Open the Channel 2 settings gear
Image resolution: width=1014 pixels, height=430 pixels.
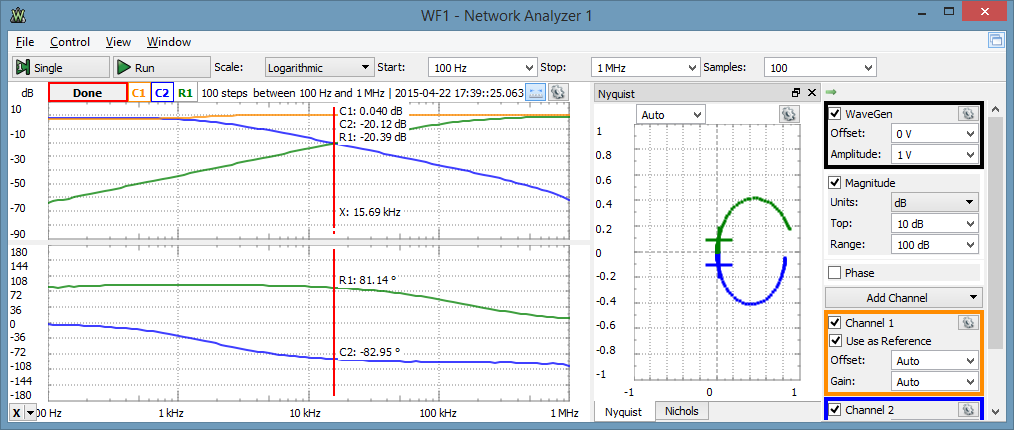point(967,409)
